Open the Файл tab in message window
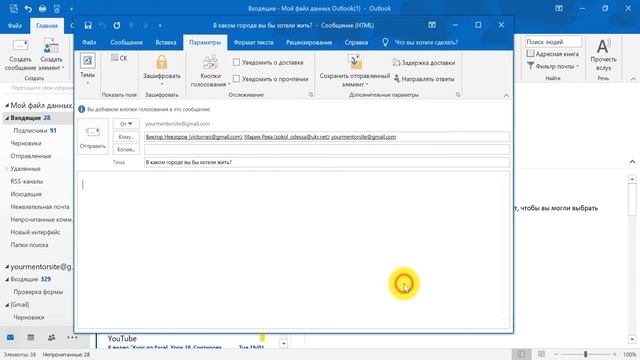Image resolution: width=640 pixels, height=360 pixels. pyautogui.click(x=89, y=42)
